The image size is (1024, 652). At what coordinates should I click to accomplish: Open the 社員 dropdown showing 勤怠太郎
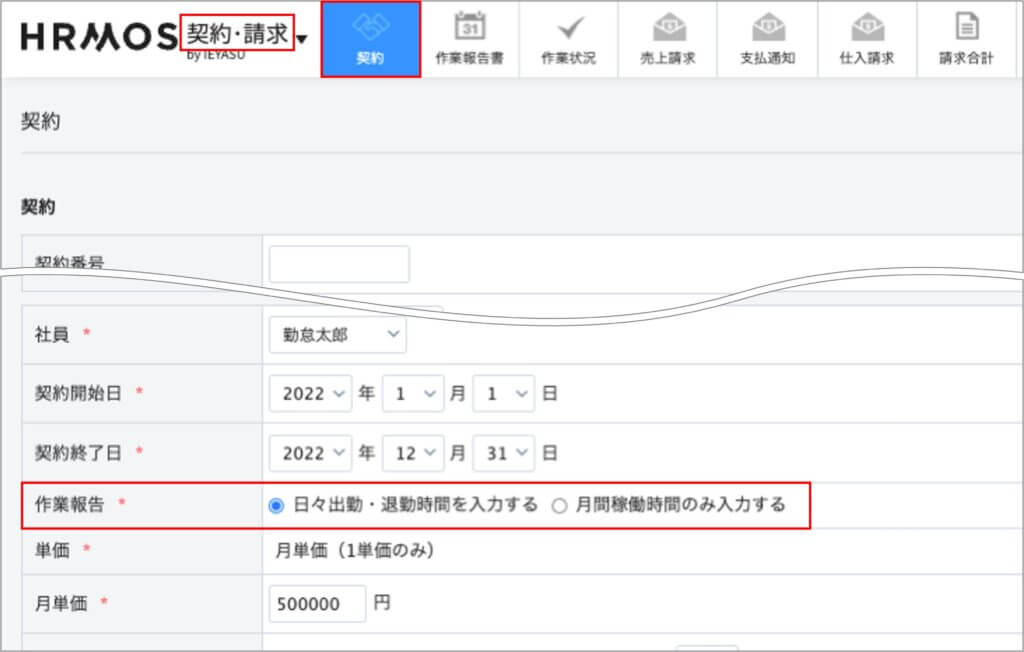(337, 335)
